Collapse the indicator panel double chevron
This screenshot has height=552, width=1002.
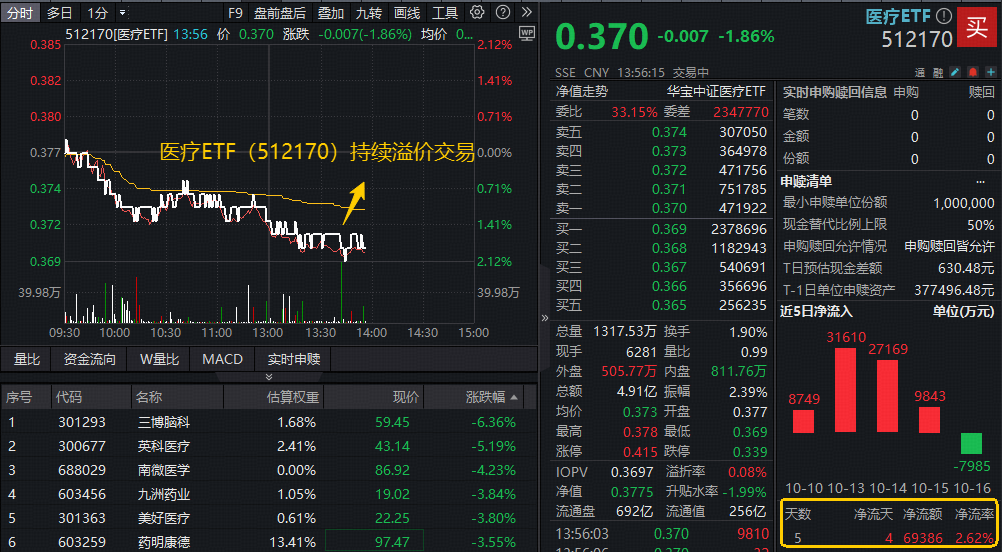pyautogui.click(x=267, y=377)
